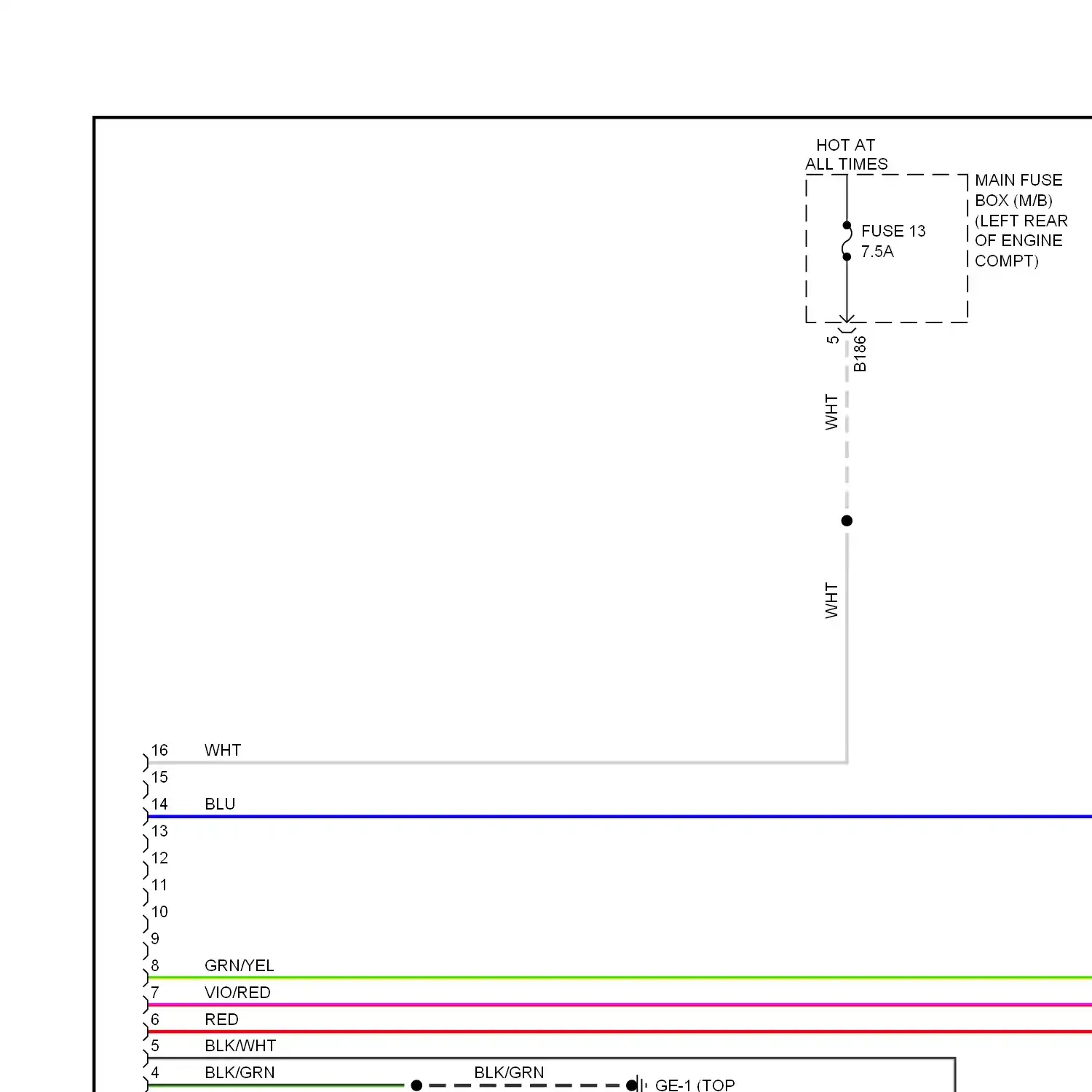Screen dimensions: 1092x1092
Task: Click the BLK/WHT label at pin 5
Action: click(x=240, y=1045)
